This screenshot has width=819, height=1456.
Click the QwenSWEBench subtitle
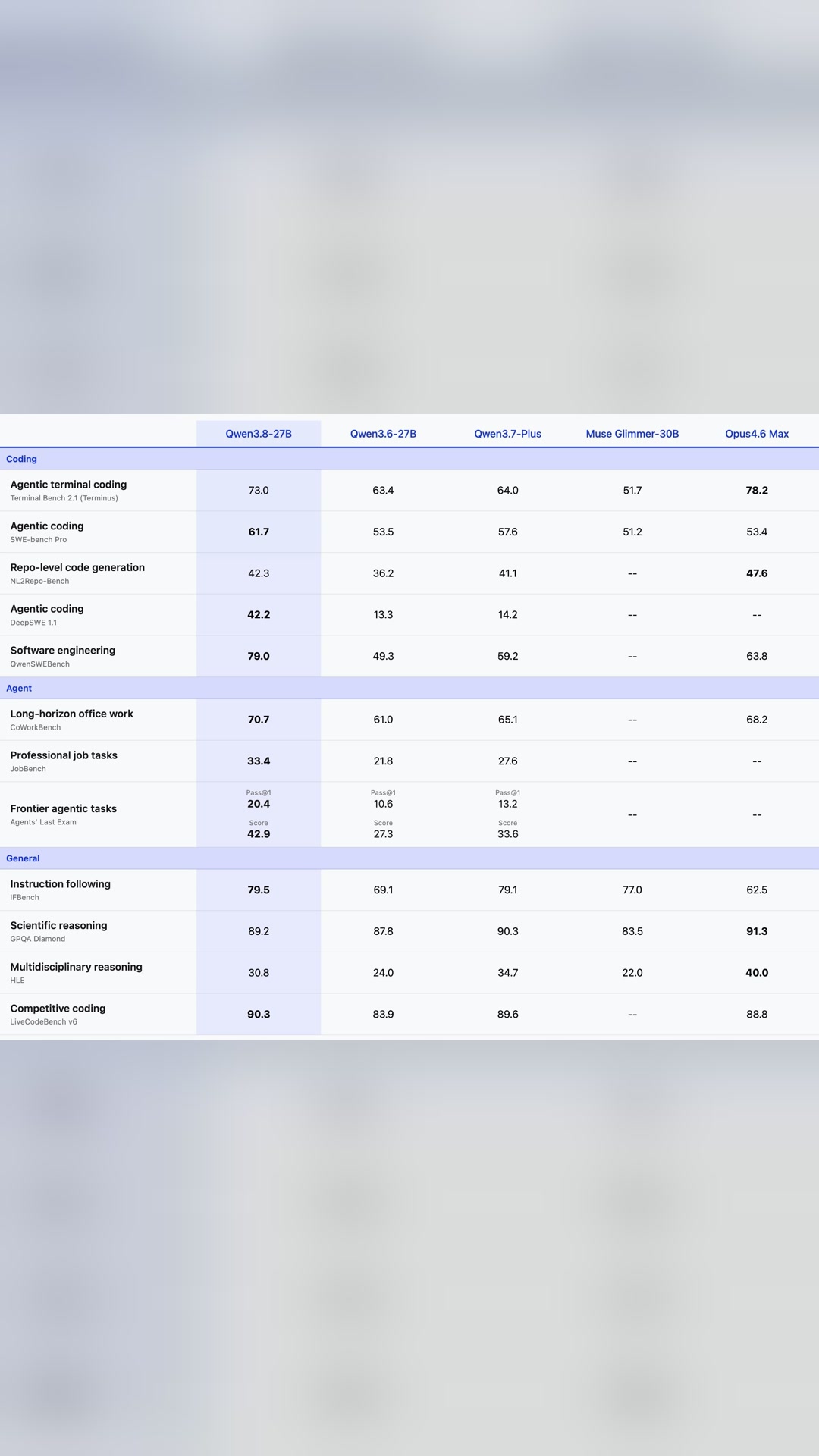coord(40,664)
